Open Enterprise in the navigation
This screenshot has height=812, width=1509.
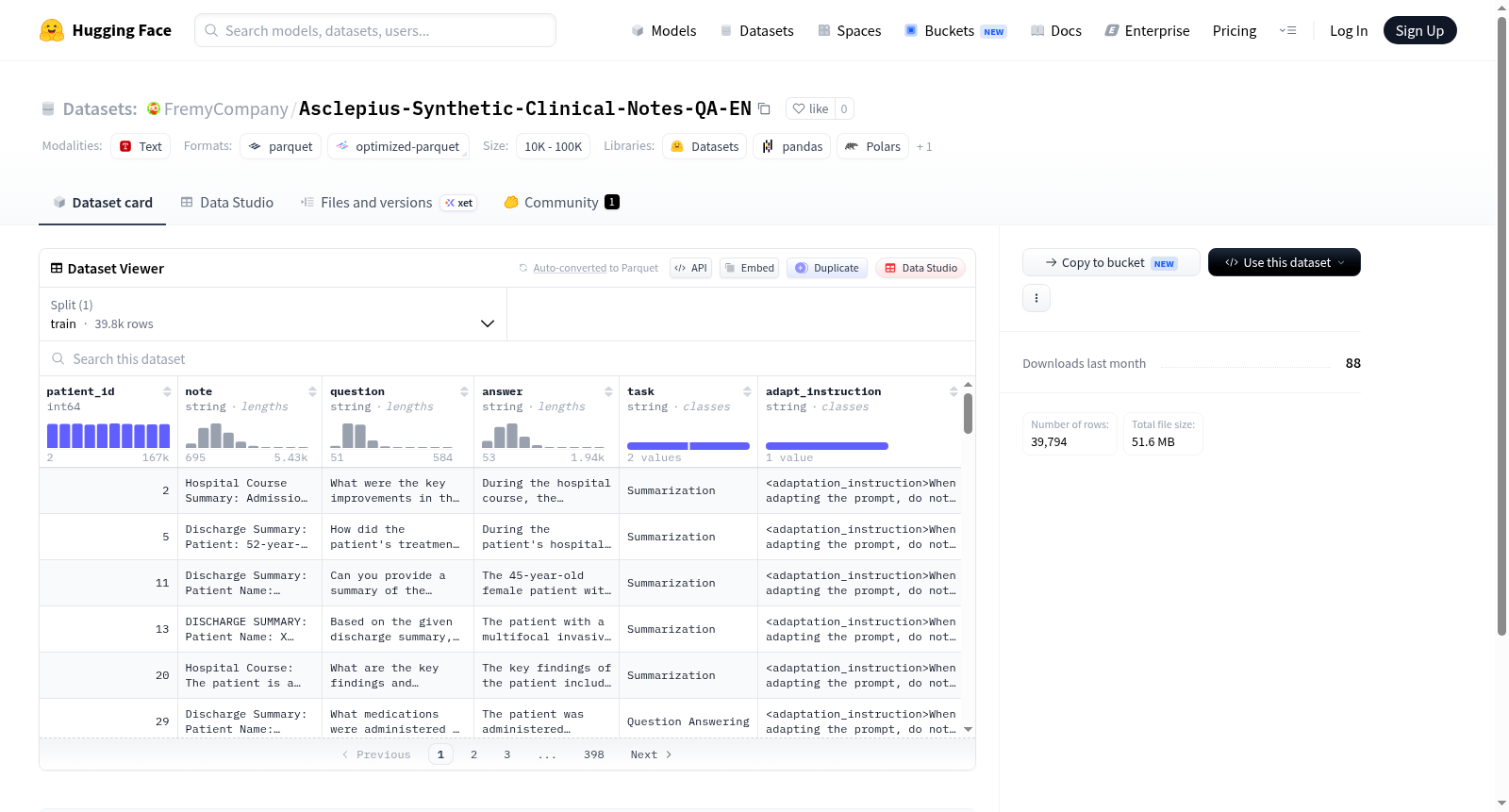coord(1147,31)
